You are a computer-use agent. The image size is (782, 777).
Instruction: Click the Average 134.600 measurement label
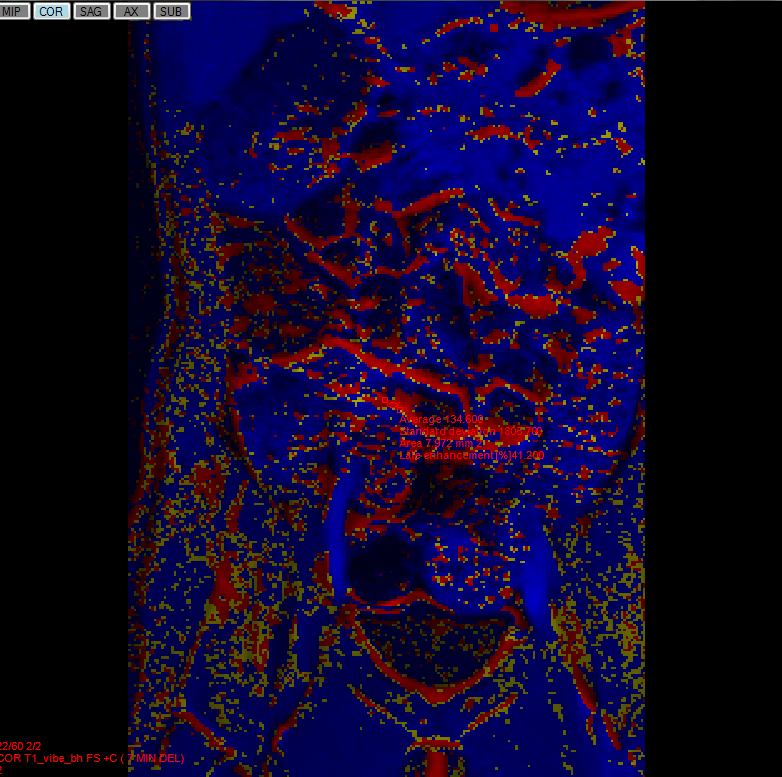[x=442, y=419]
